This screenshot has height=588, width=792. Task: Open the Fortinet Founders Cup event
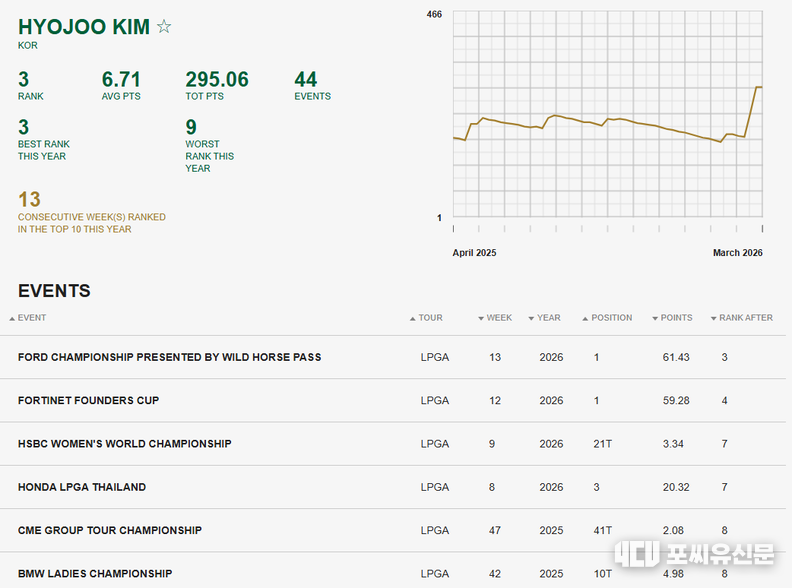[88, 400]
